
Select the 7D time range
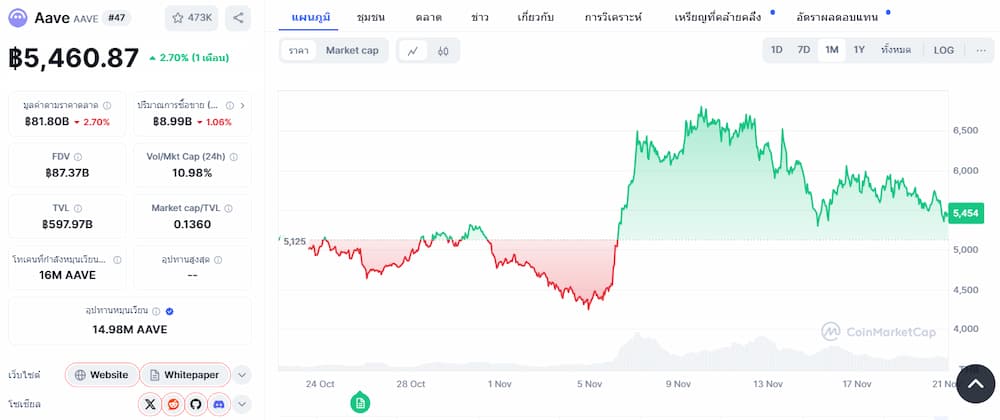click(x=804, y=50)
